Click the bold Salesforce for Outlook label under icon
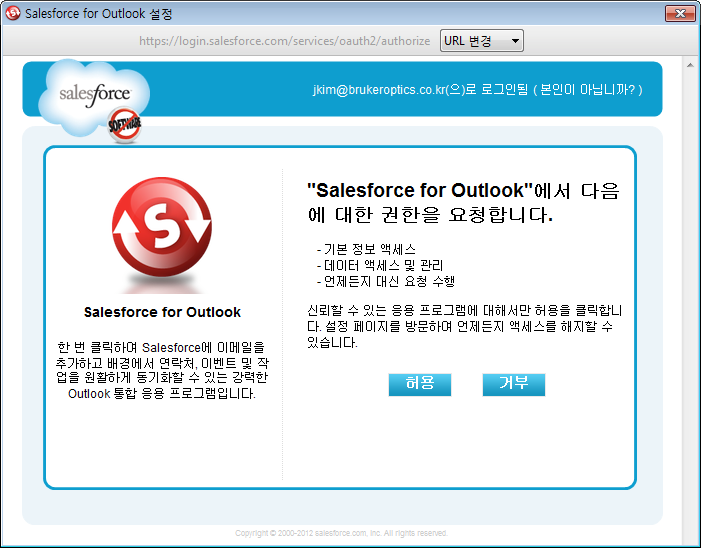 coord(162,312)
